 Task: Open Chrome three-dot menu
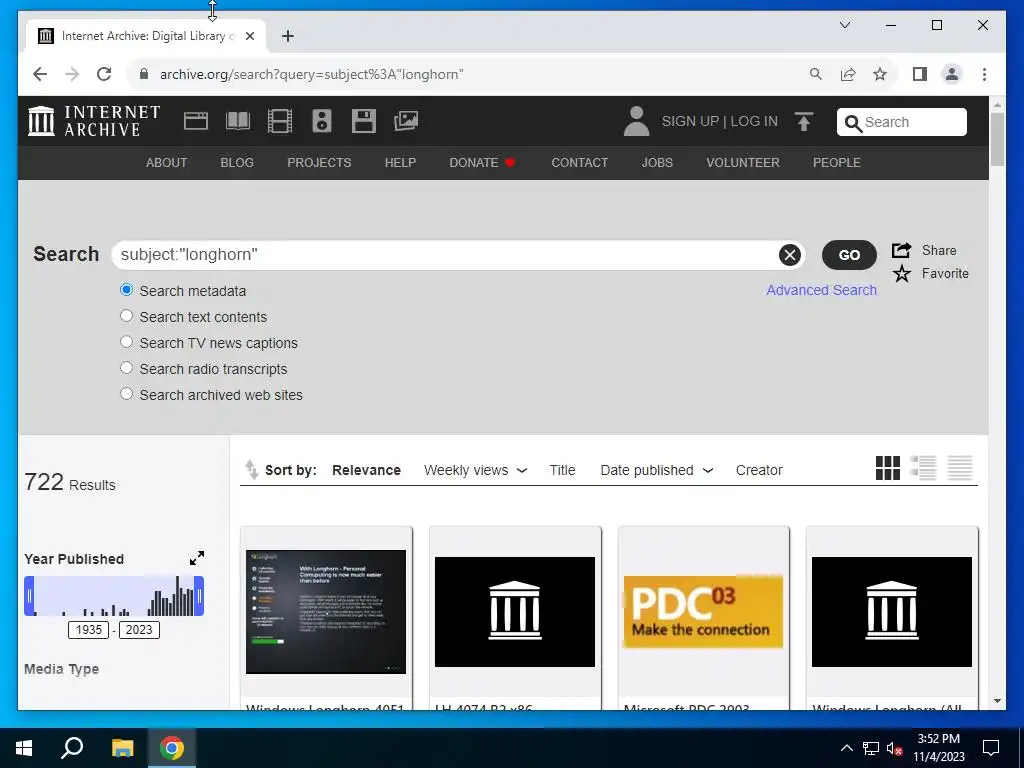coord(984,74)
